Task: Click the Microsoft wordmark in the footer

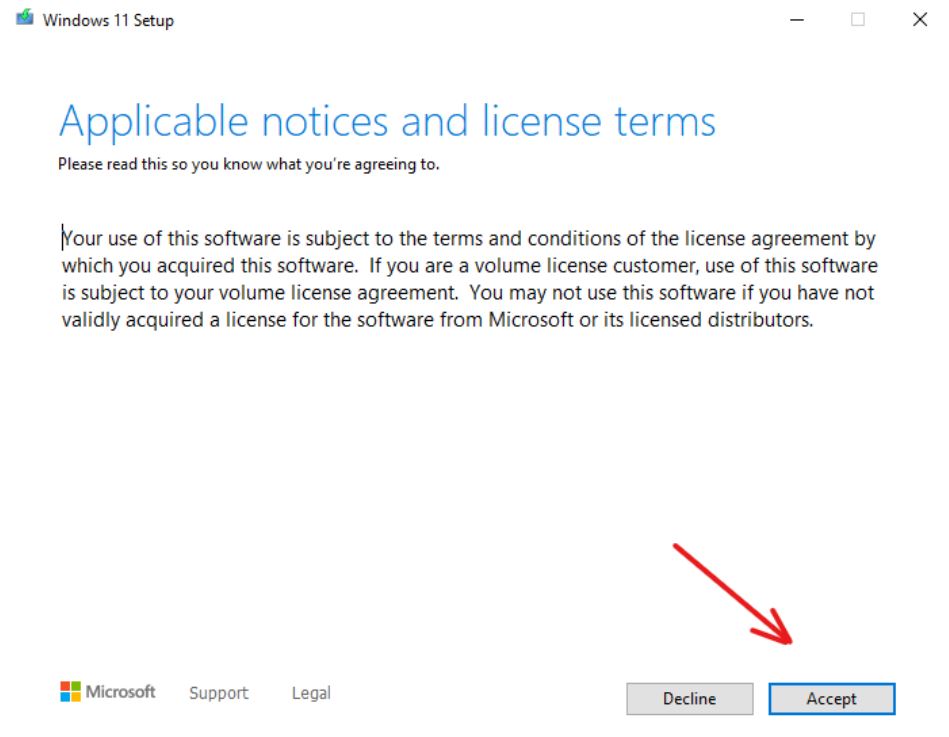Action: tap(121, 691)
